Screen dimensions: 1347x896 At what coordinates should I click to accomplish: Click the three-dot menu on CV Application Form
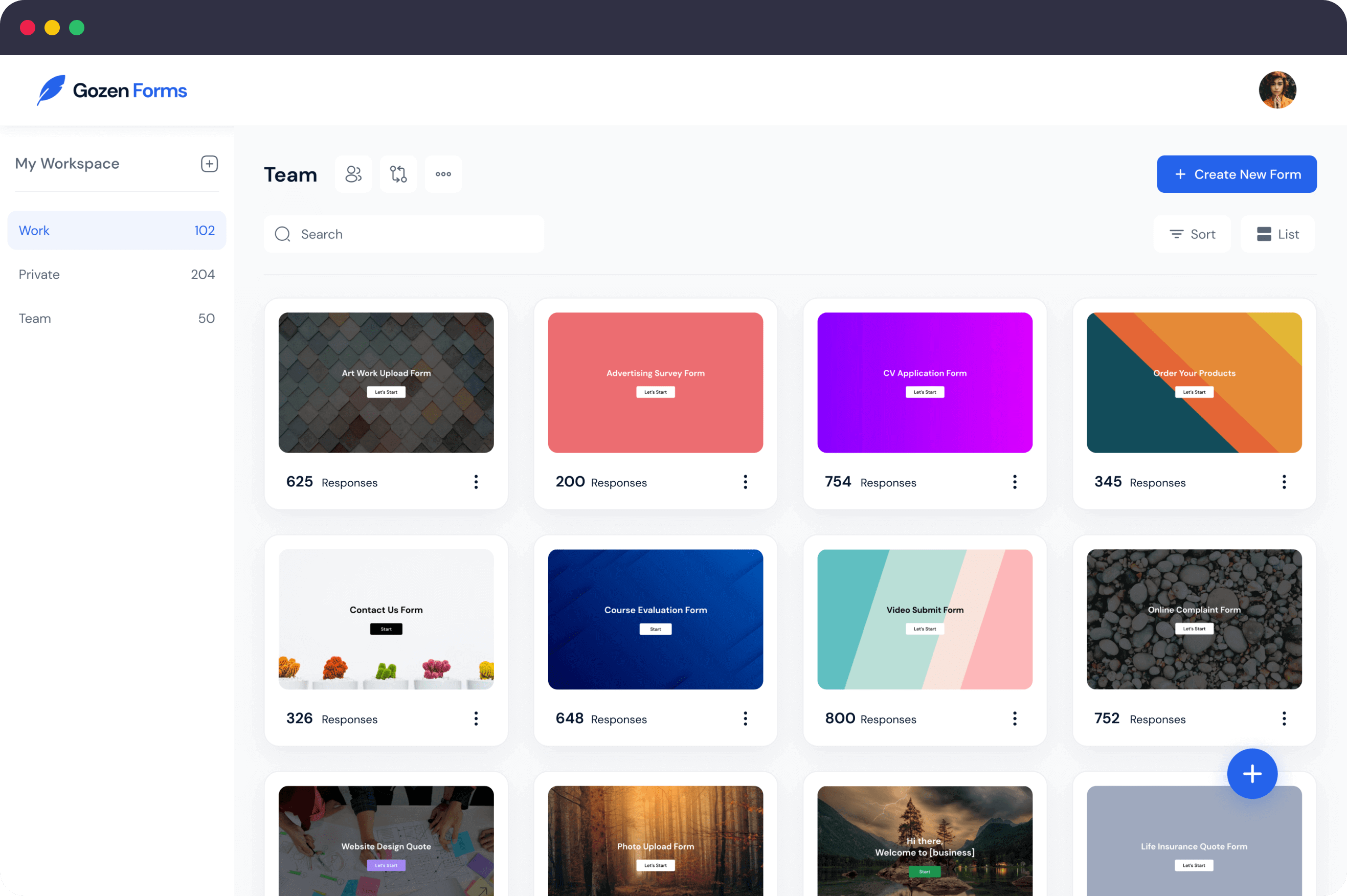click(x=1014, y=482)
